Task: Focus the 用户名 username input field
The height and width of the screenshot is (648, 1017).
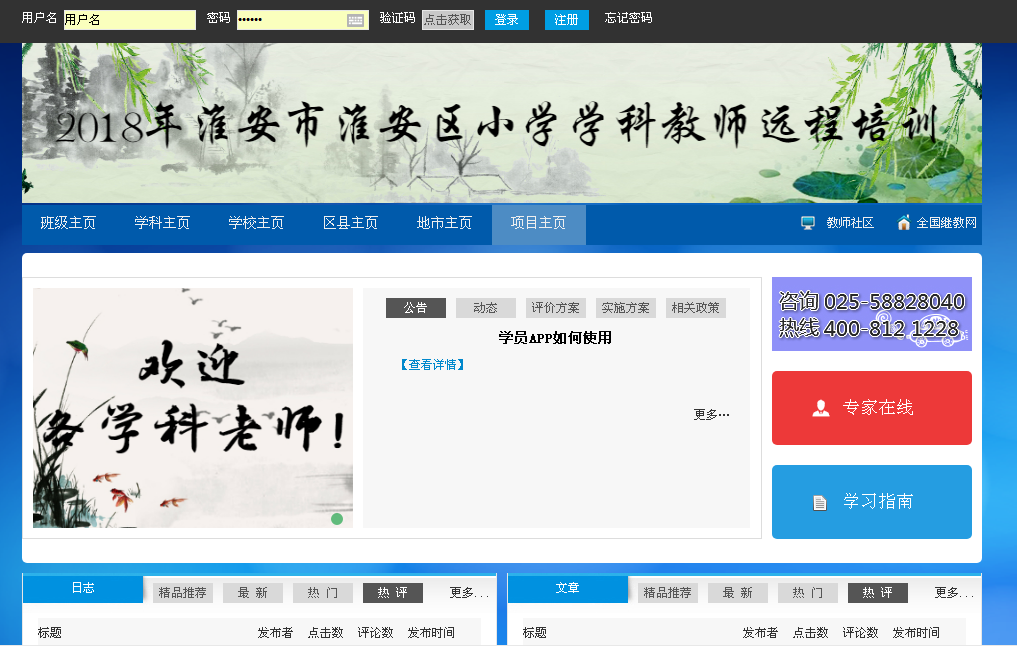Action: coord(129,20)
